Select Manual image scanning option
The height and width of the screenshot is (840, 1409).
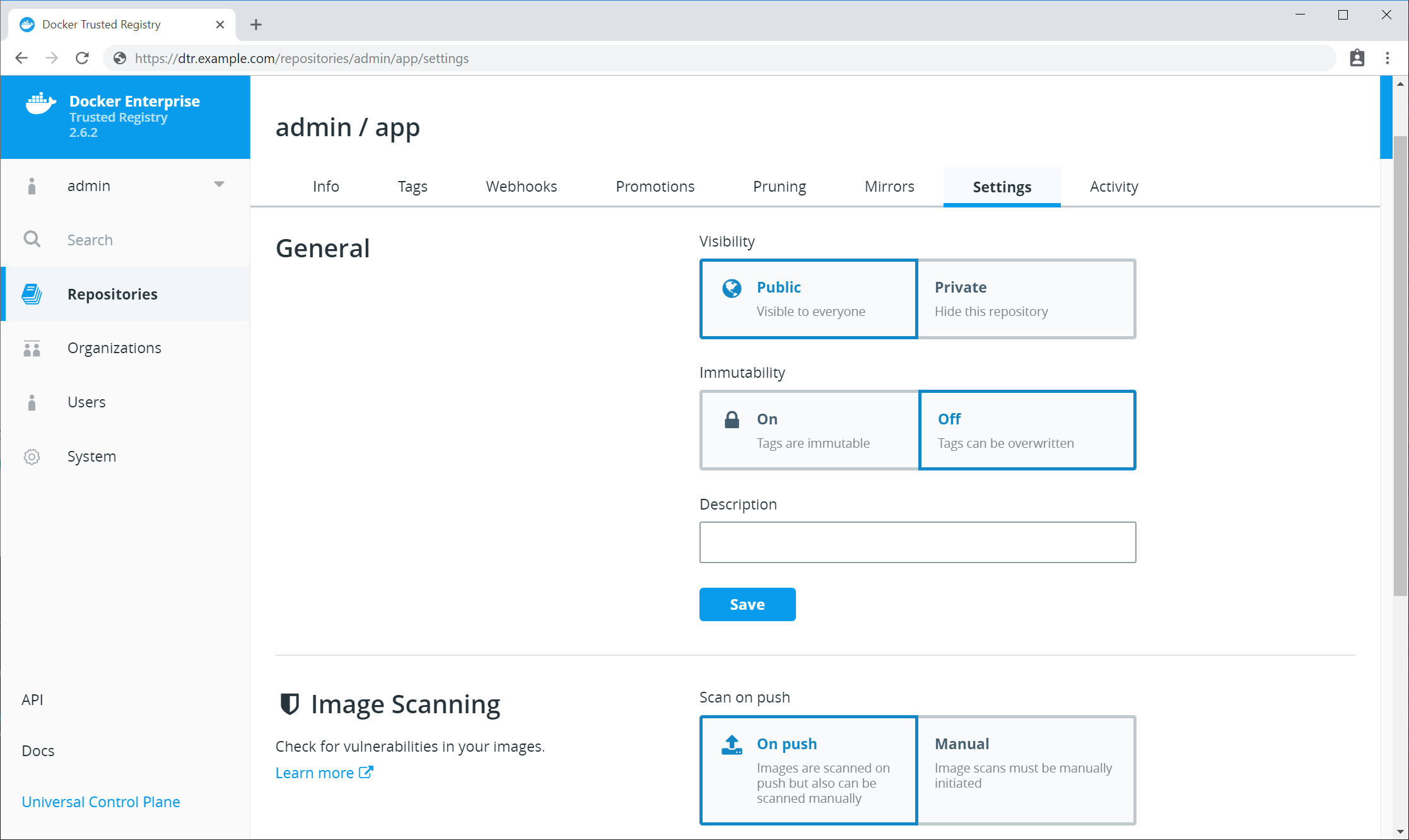click(1026, 769)
